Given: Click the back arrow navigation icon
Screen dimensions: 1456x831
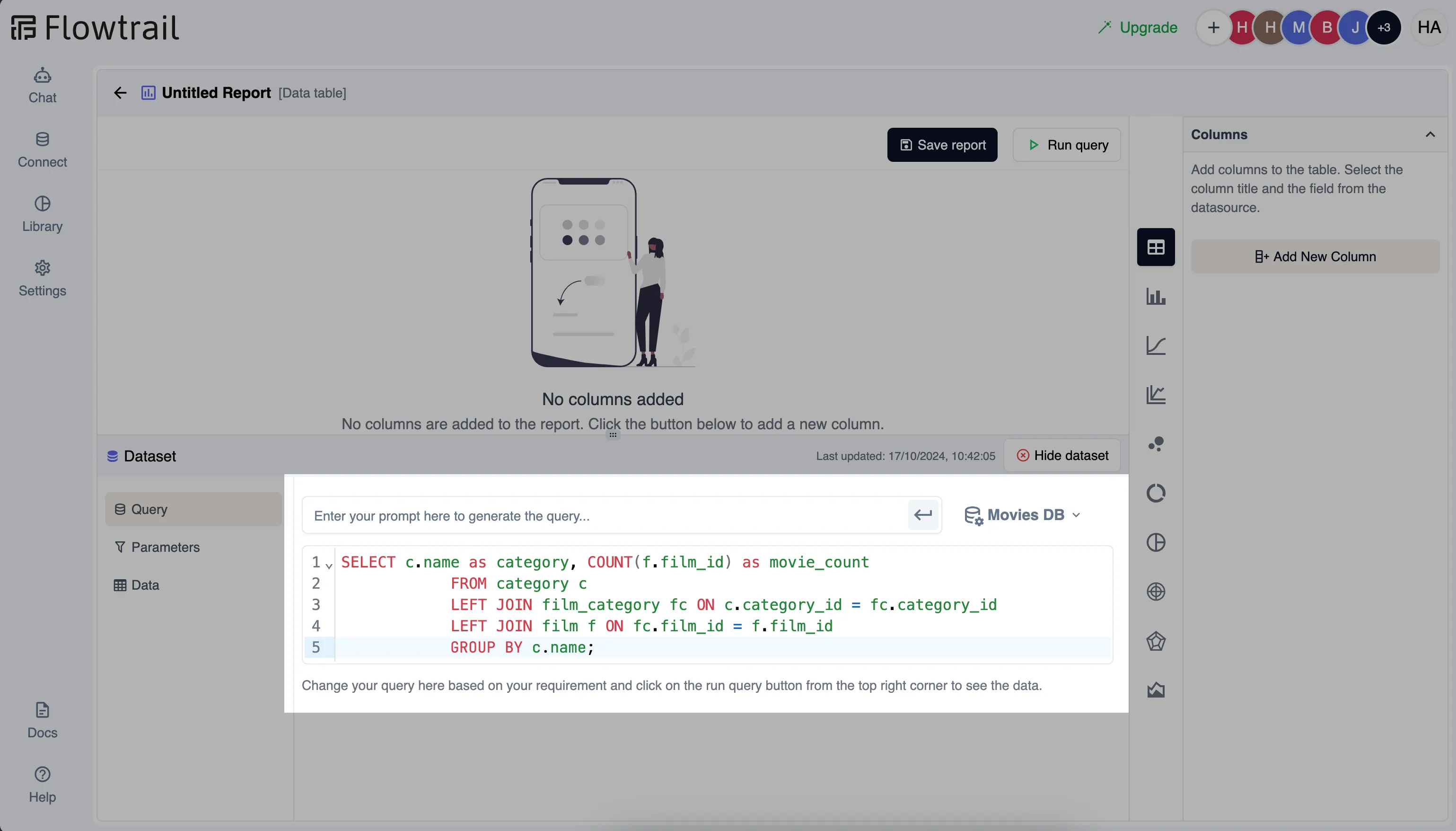Looking at the screenshot, I should click(x=119, y=92).
